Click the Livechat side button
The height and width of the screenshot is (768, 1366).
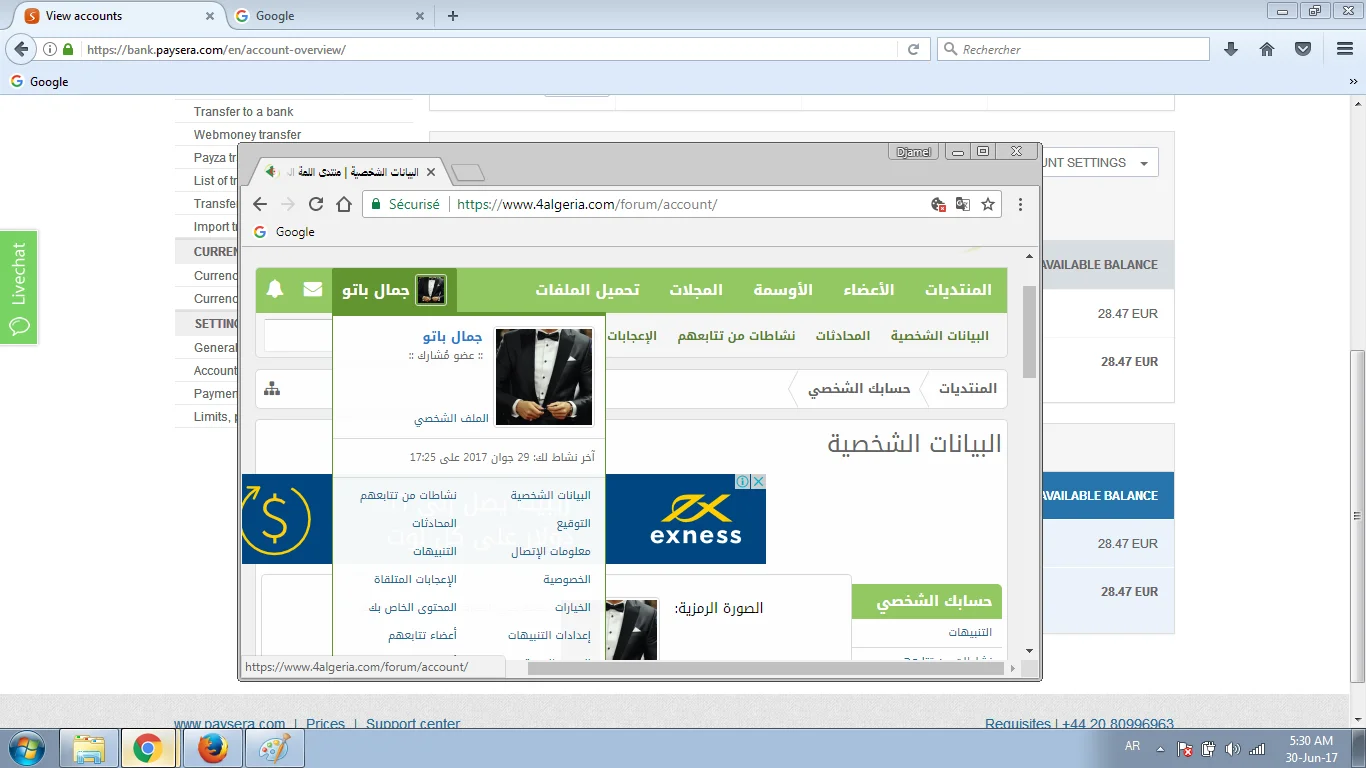coord(19,287)
